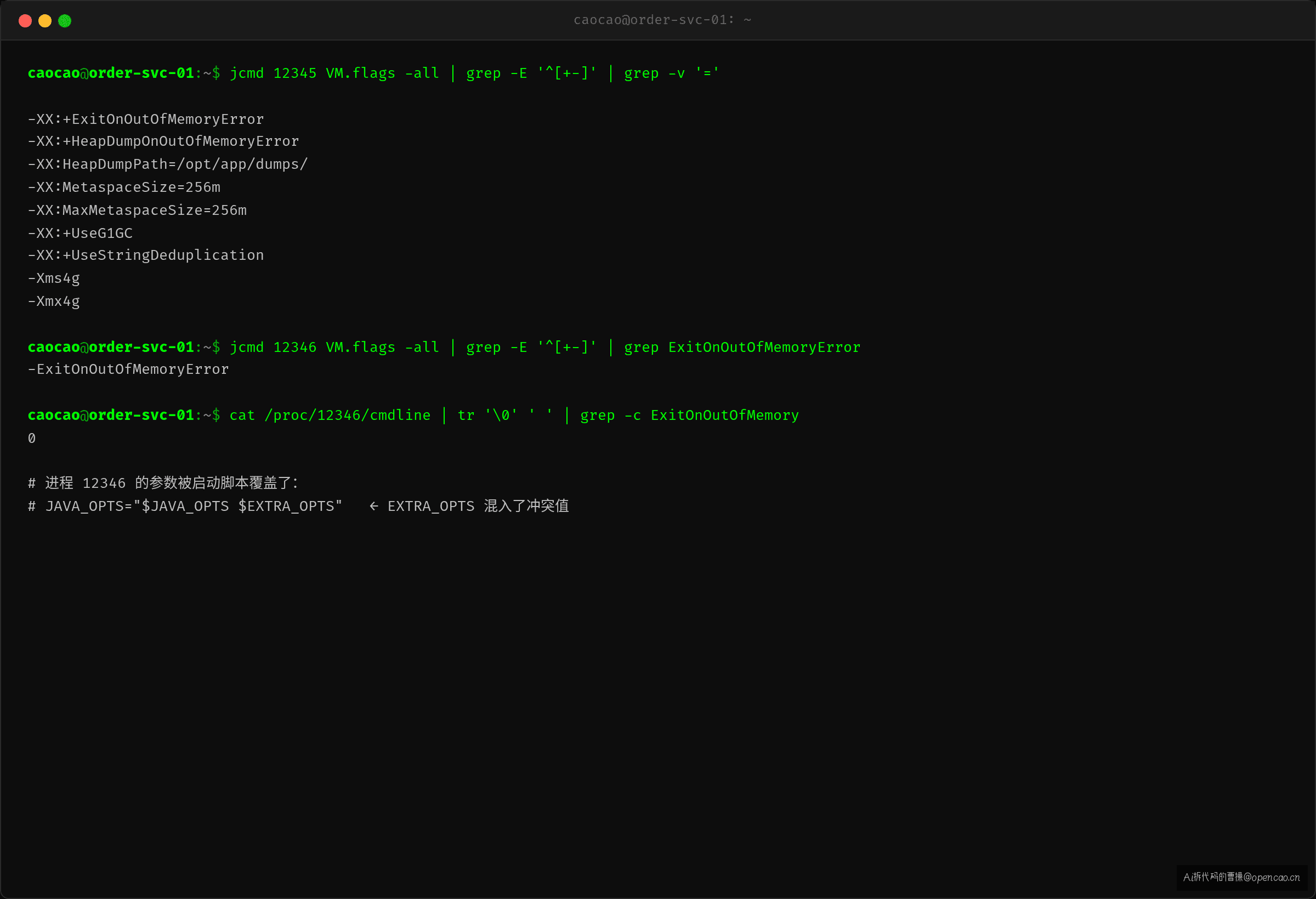Image resolution: width=1316 pixels, height=899 pixels.
Task: Click the -ExitOnOutOfMemoryError result line
Action: (x=128, y=369)
